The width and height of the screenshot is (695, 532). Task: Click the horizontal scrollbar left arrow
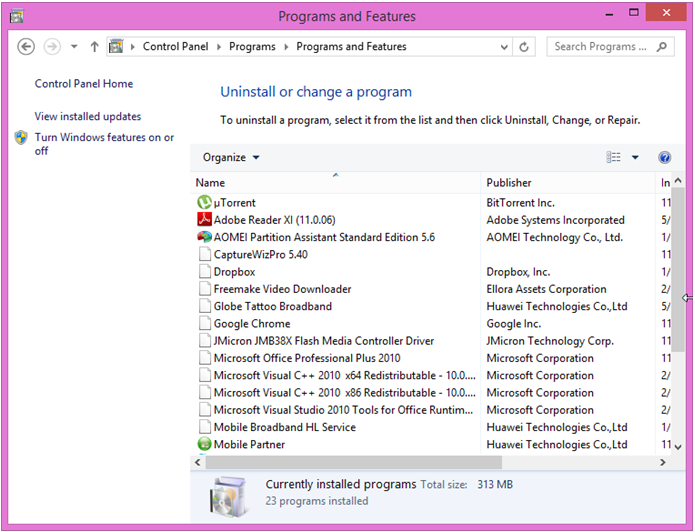click(x=198, y=462)
